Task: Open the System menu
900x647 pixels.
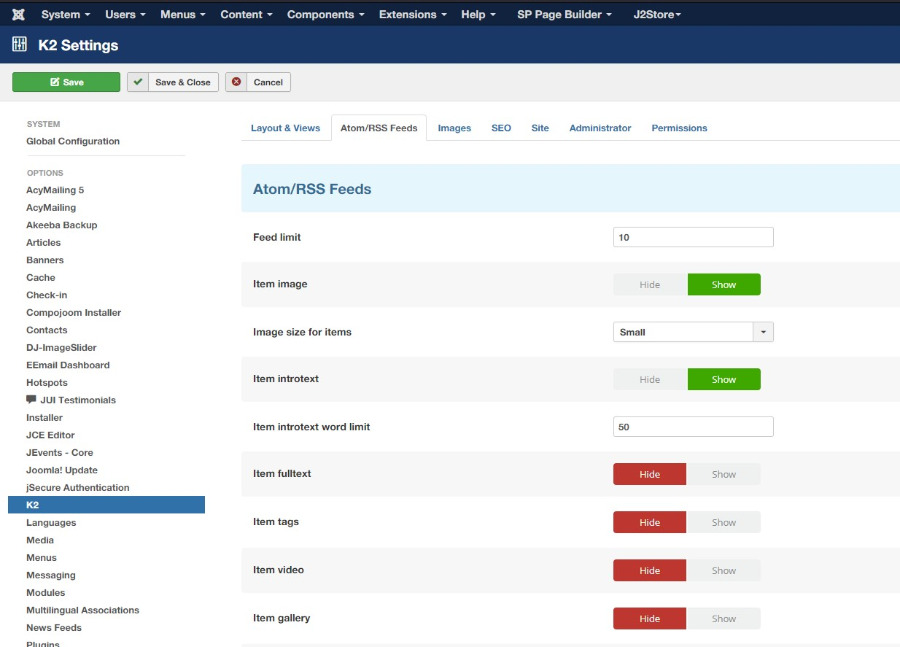Action: pyautogui.click(x=65, y=14)
